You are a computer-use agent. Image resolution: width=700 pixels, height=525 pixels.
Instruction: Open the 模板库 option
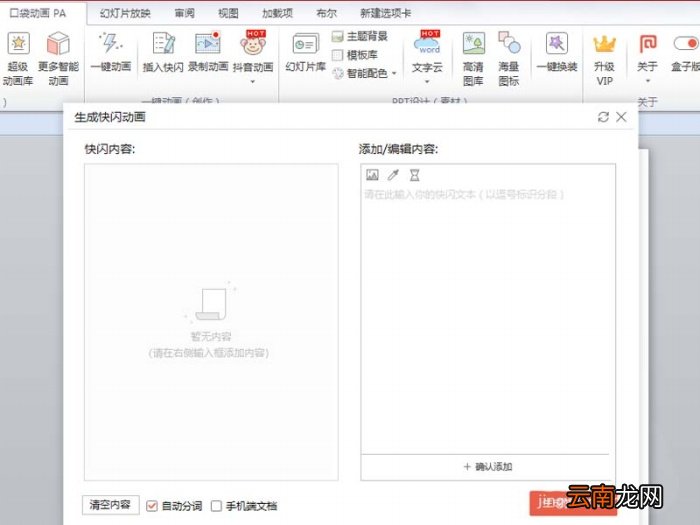coord(355,55)
